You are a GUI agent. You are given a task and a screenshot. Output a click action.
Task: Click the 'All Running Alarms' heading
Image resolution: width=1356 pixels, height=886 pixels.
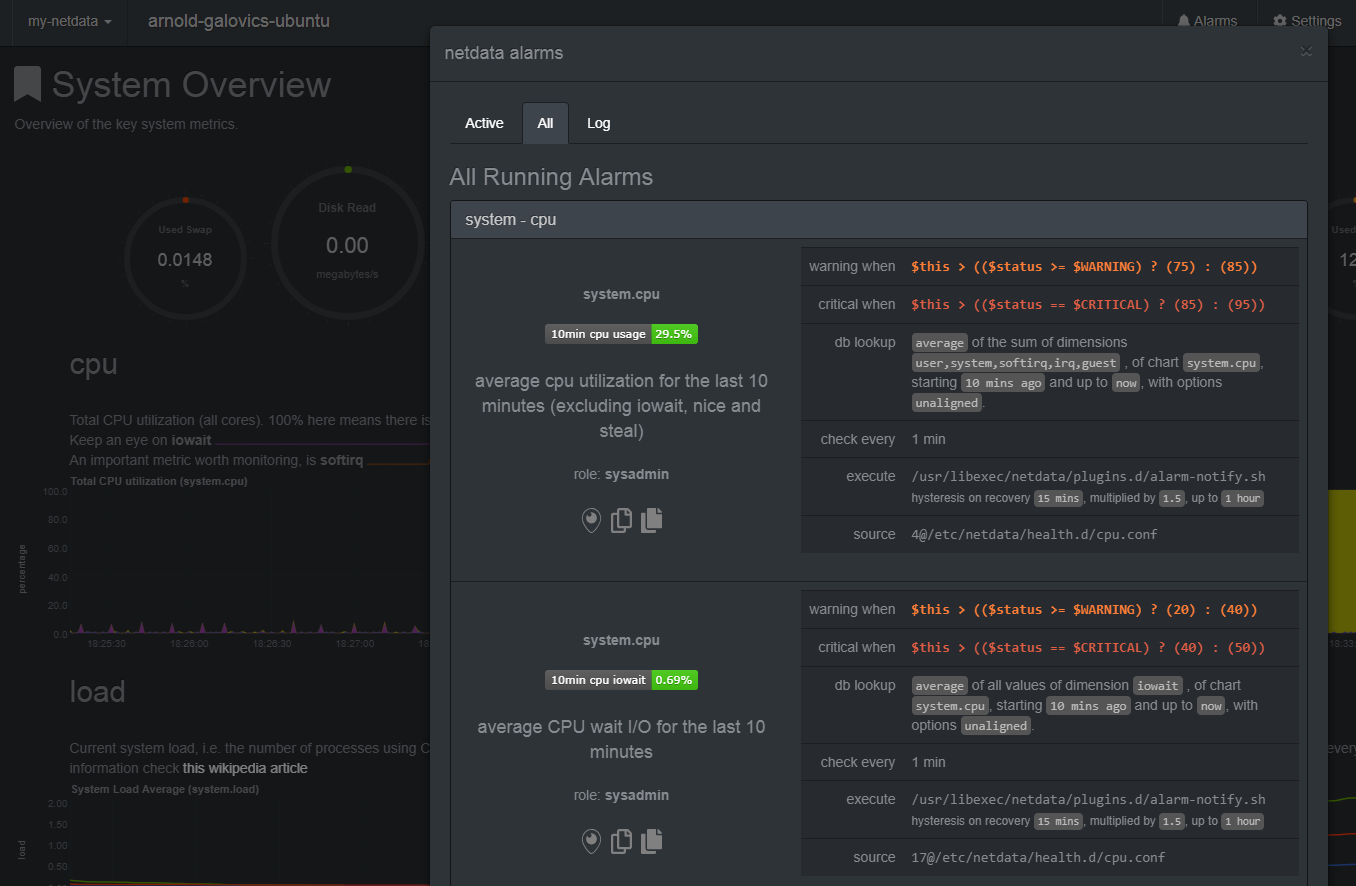[x=551, y=177]
